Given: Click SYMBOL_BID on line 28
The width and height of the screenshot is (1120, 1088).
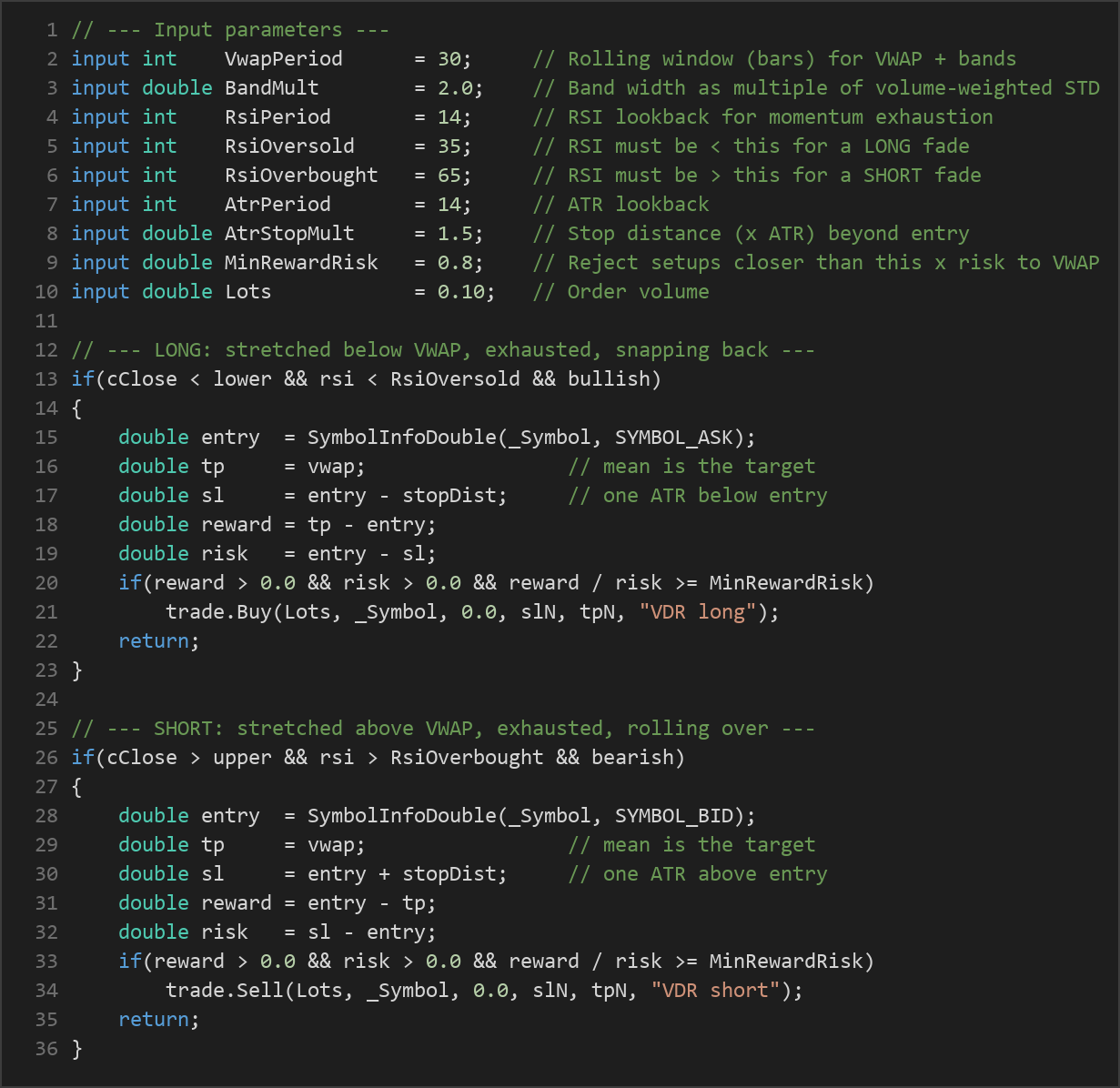Looking at the screenshot, I should point(674,816).
